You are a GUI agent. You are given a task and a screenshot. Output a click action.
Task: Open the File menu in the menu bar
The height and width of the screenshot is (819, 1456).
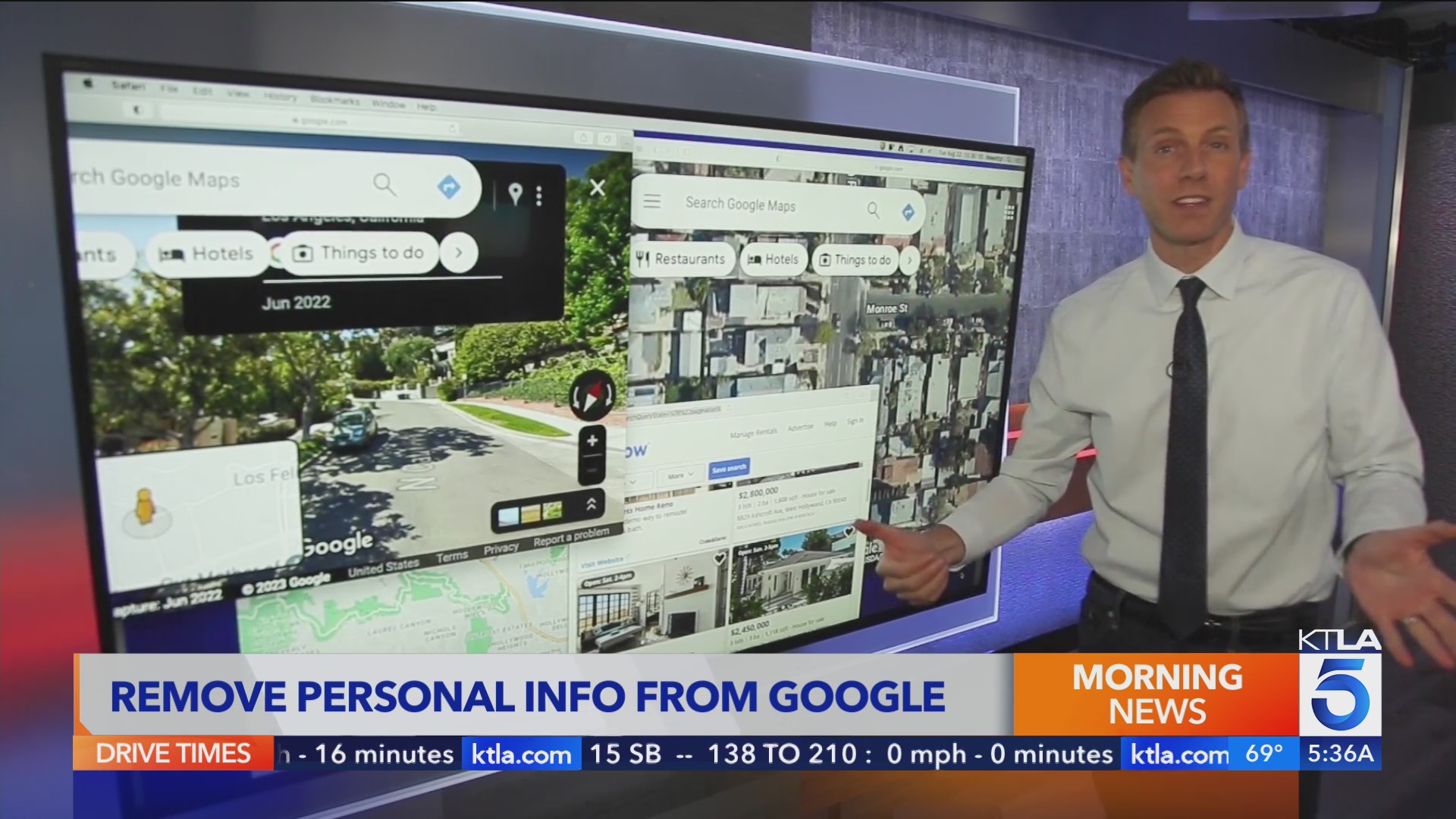click(x=168, y=88)
